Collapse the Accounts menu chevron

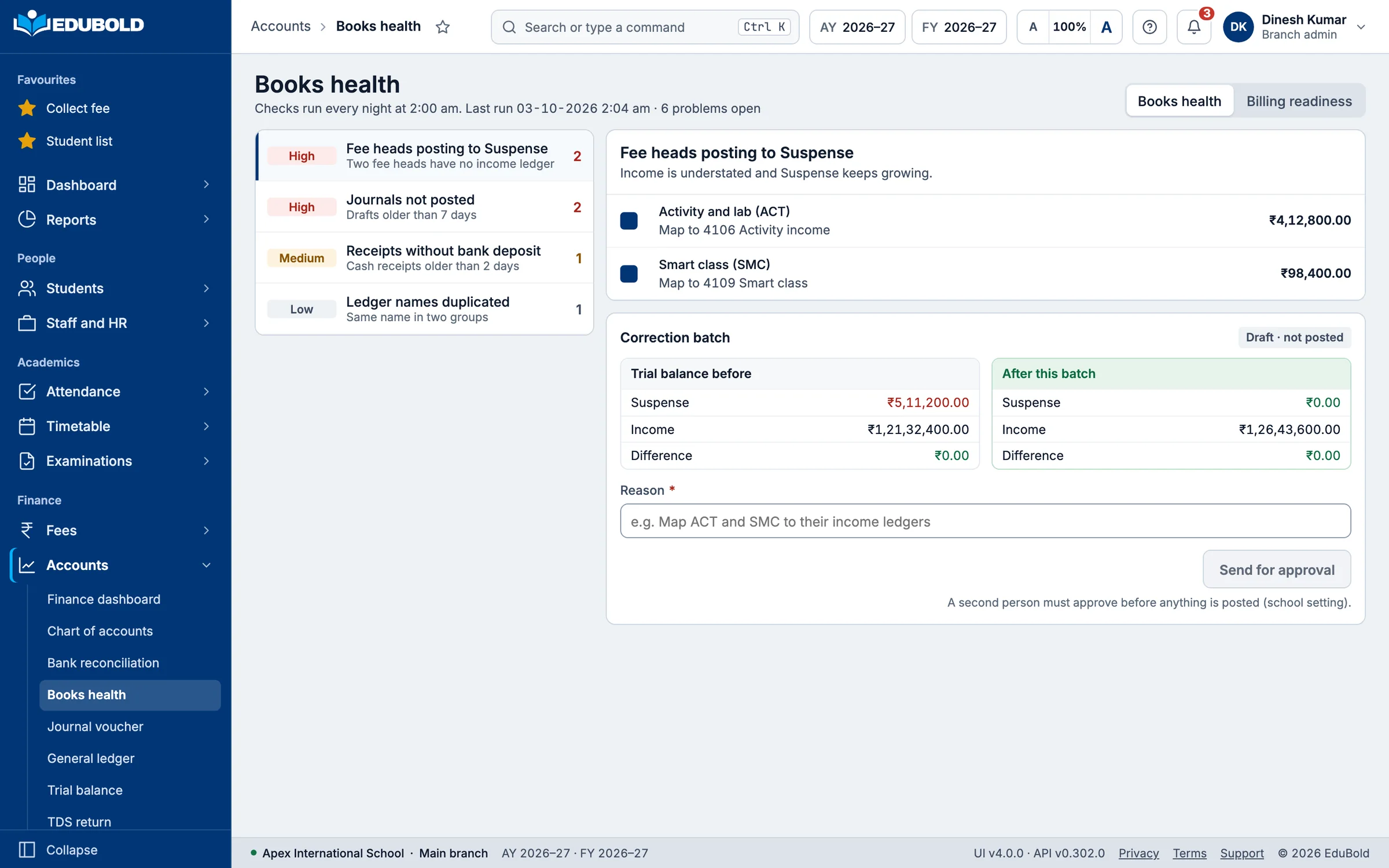(x=206, y=565)
